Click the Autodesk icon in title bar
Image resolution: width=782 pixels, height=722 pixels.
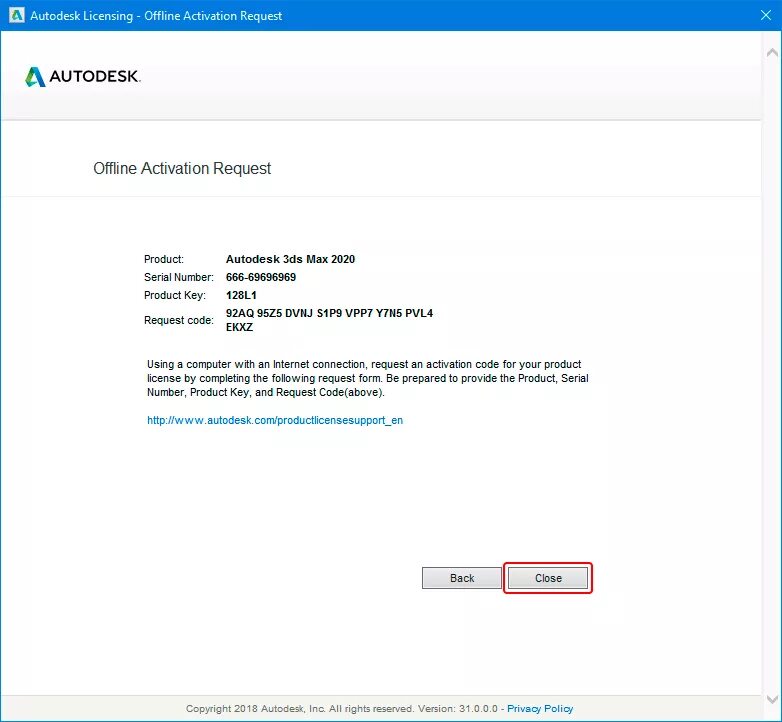(x=16, y=15)
